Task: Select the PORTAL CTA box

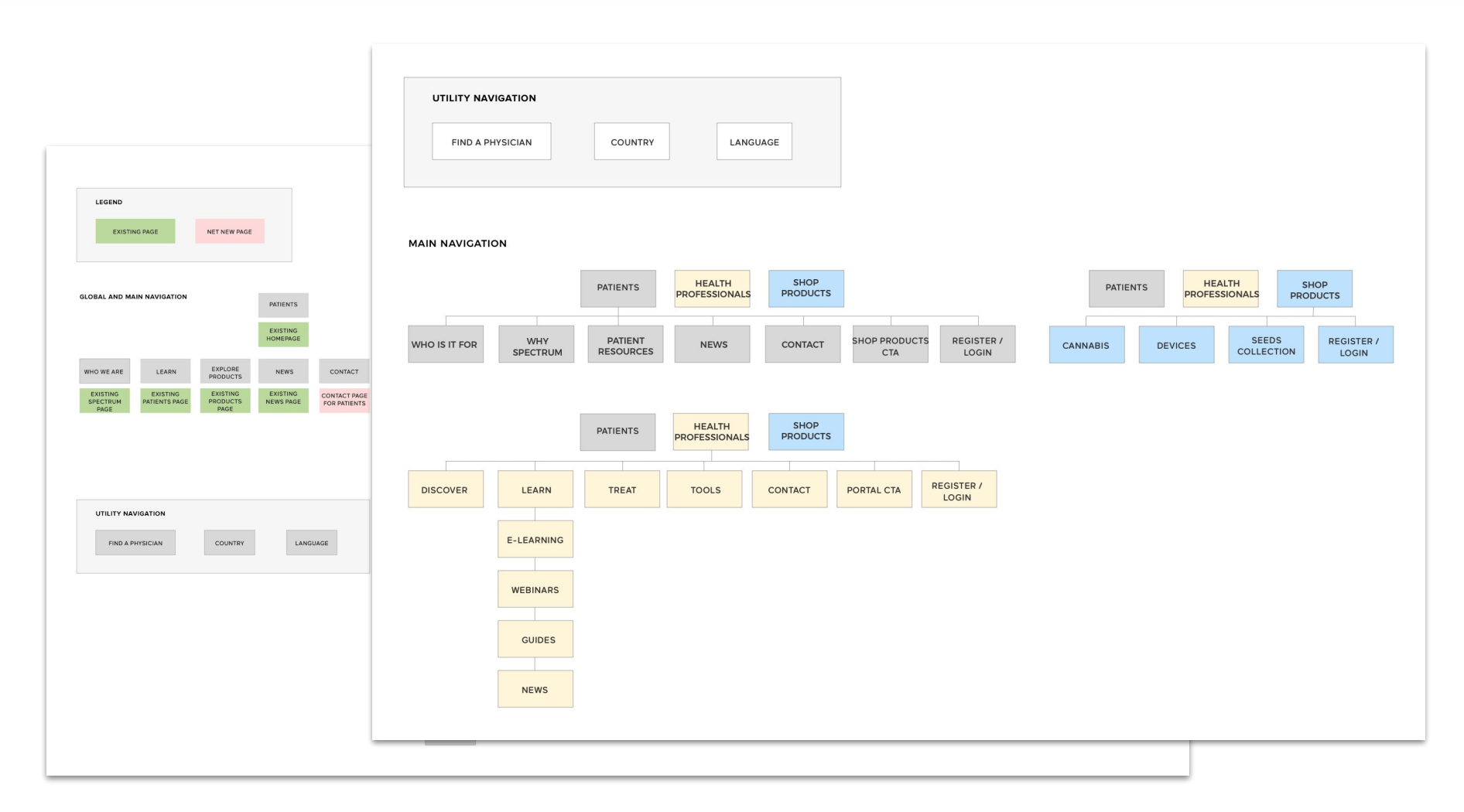Action: click(874, 490)
